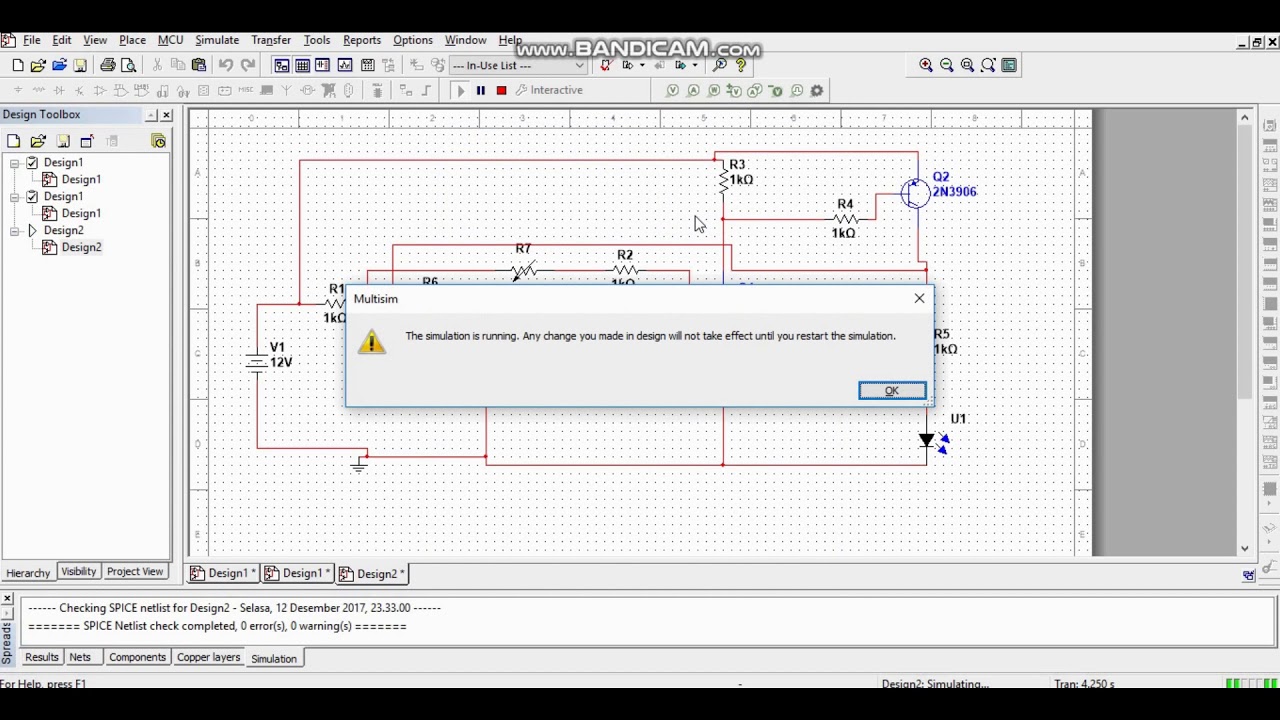Viewport: 1280px width, 720px height.
Task: Collapse the first Design1 tree node
Action: tap(15, 162)
